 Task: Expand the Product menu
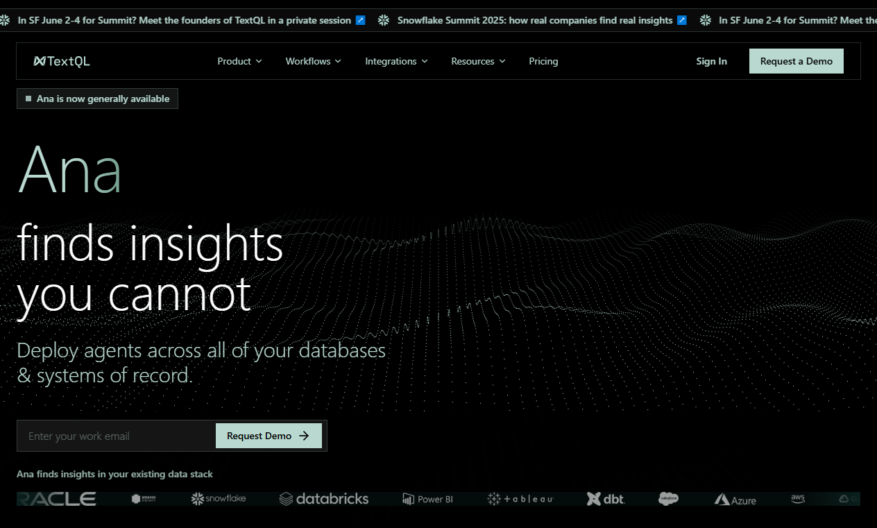click(239, 61)
